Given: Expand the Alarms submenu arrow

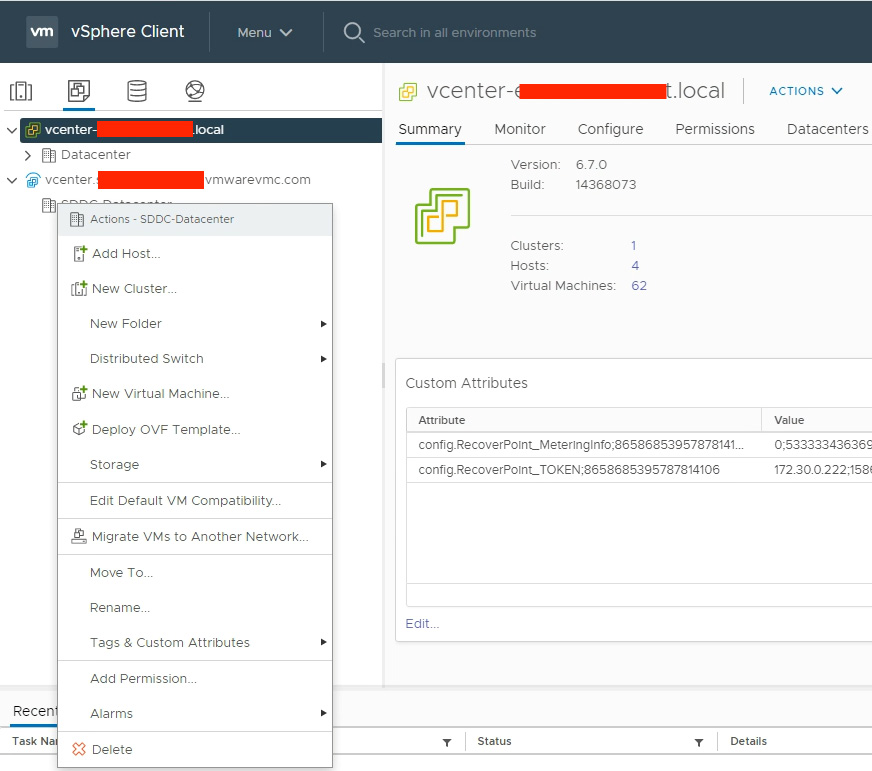Looking at the screenshot, I should coord(323,713).
